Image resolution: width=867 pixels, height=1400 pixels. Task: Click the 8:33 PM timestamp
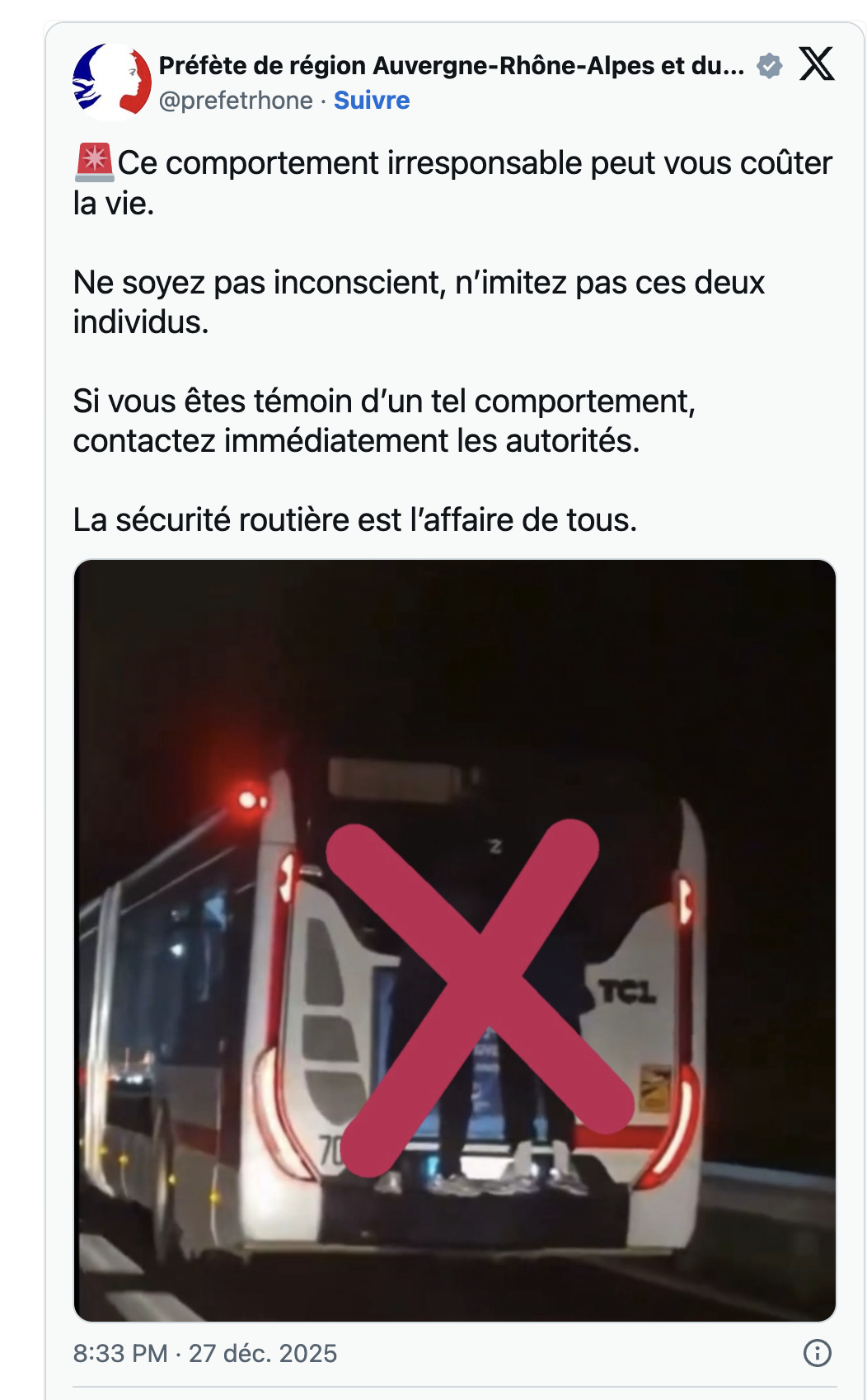120,1353
